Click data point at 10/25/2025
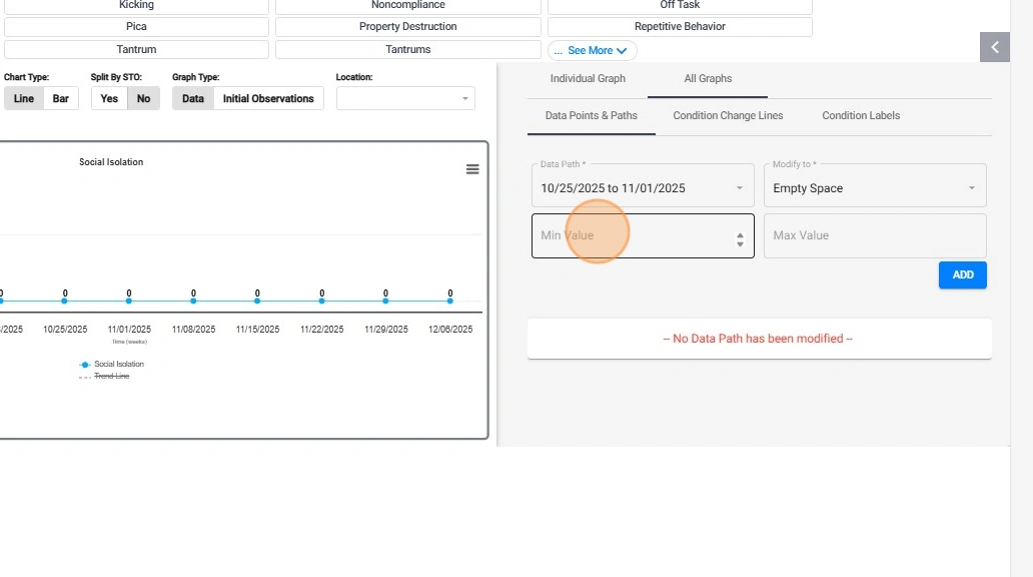Viewport: 1033px width, 577px height. [x=65, y=300]
